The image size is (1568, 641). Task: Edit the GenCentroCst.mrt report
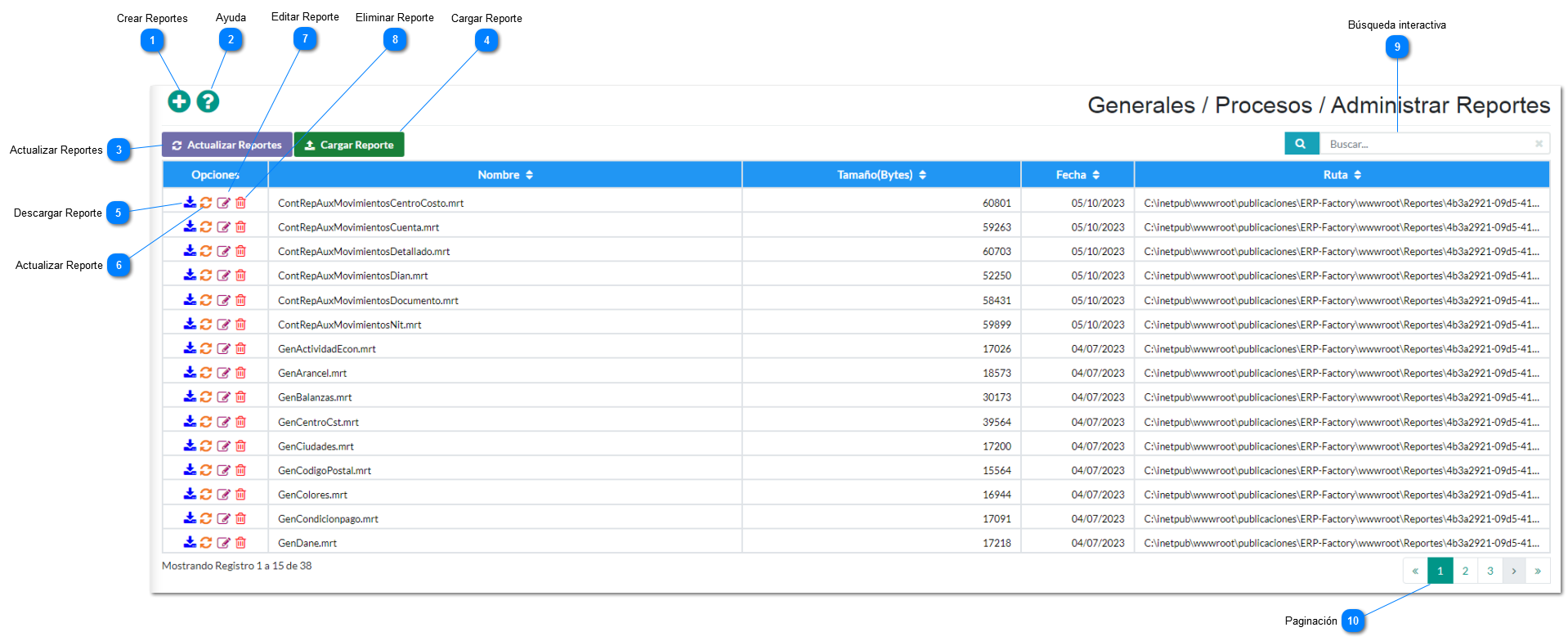click(223, 422)
